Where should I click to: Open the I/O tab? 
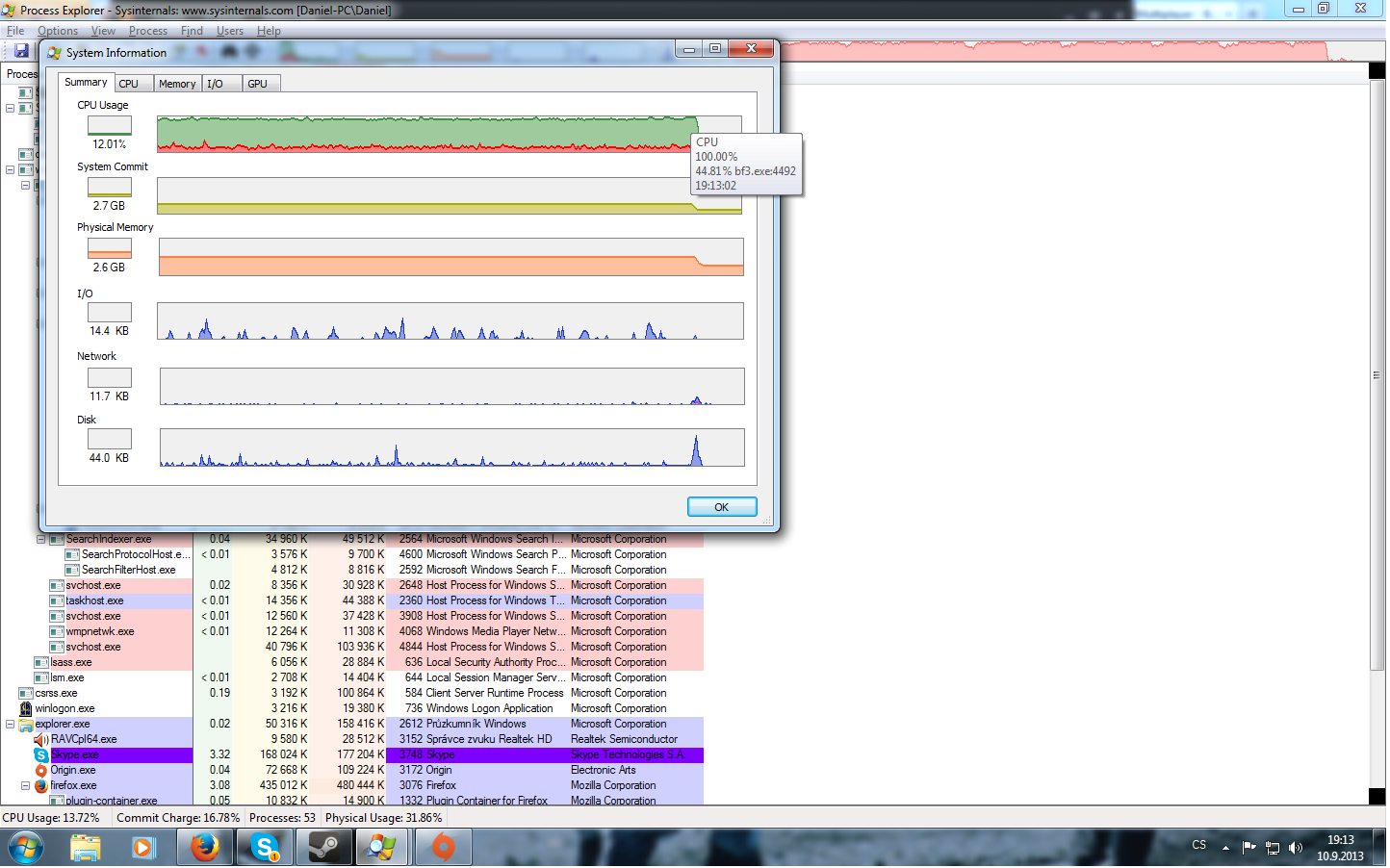216,85
